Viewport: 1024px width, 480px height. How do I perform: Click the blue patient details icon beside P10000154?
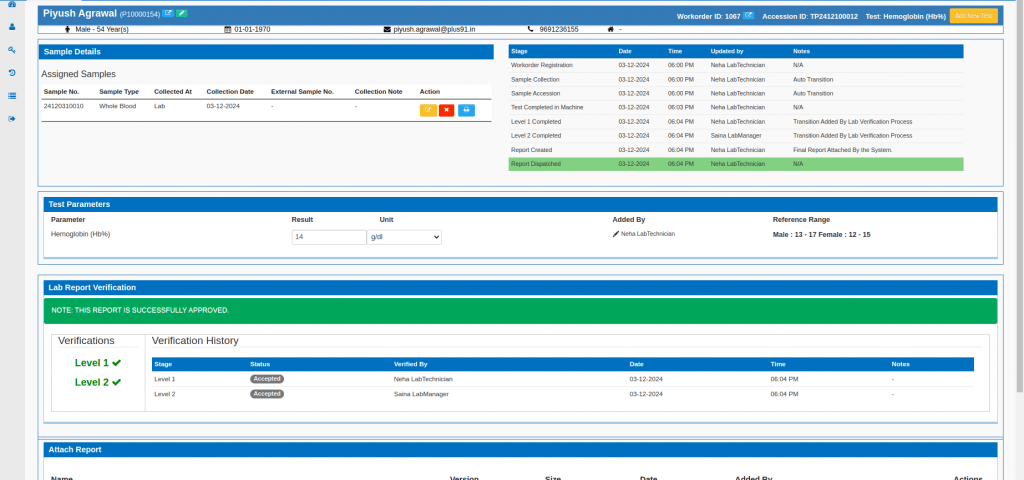point(168,14)
